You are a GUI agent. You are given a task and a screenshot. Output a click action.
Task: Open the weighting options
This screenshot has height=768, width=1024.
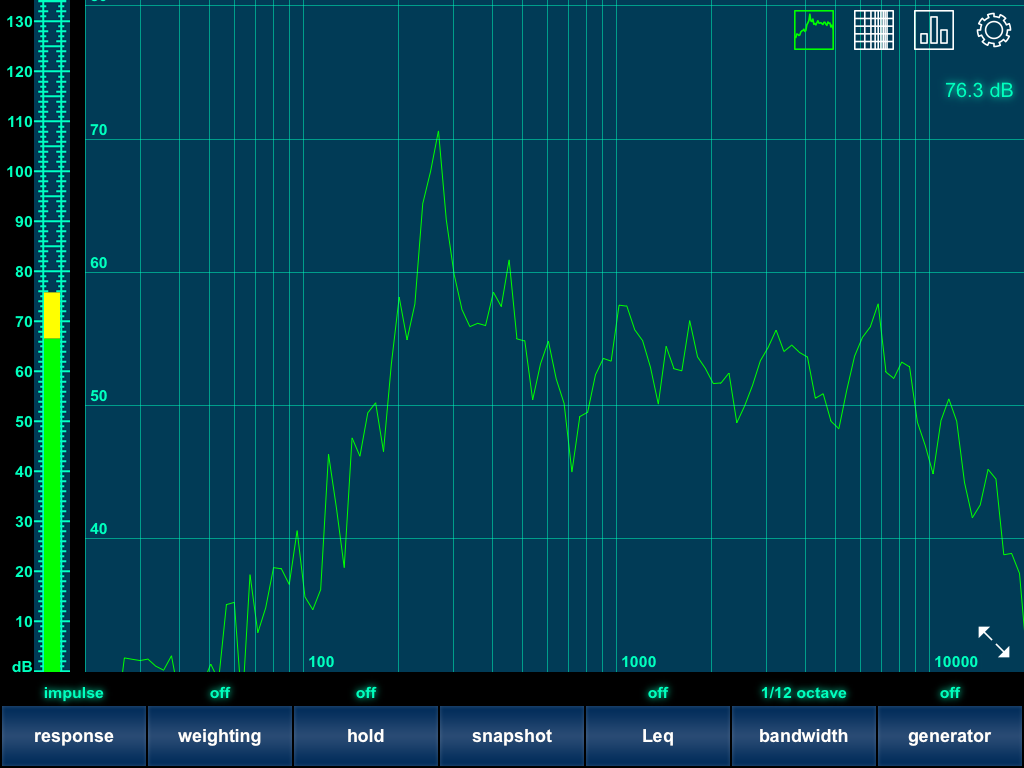[219, 736]
